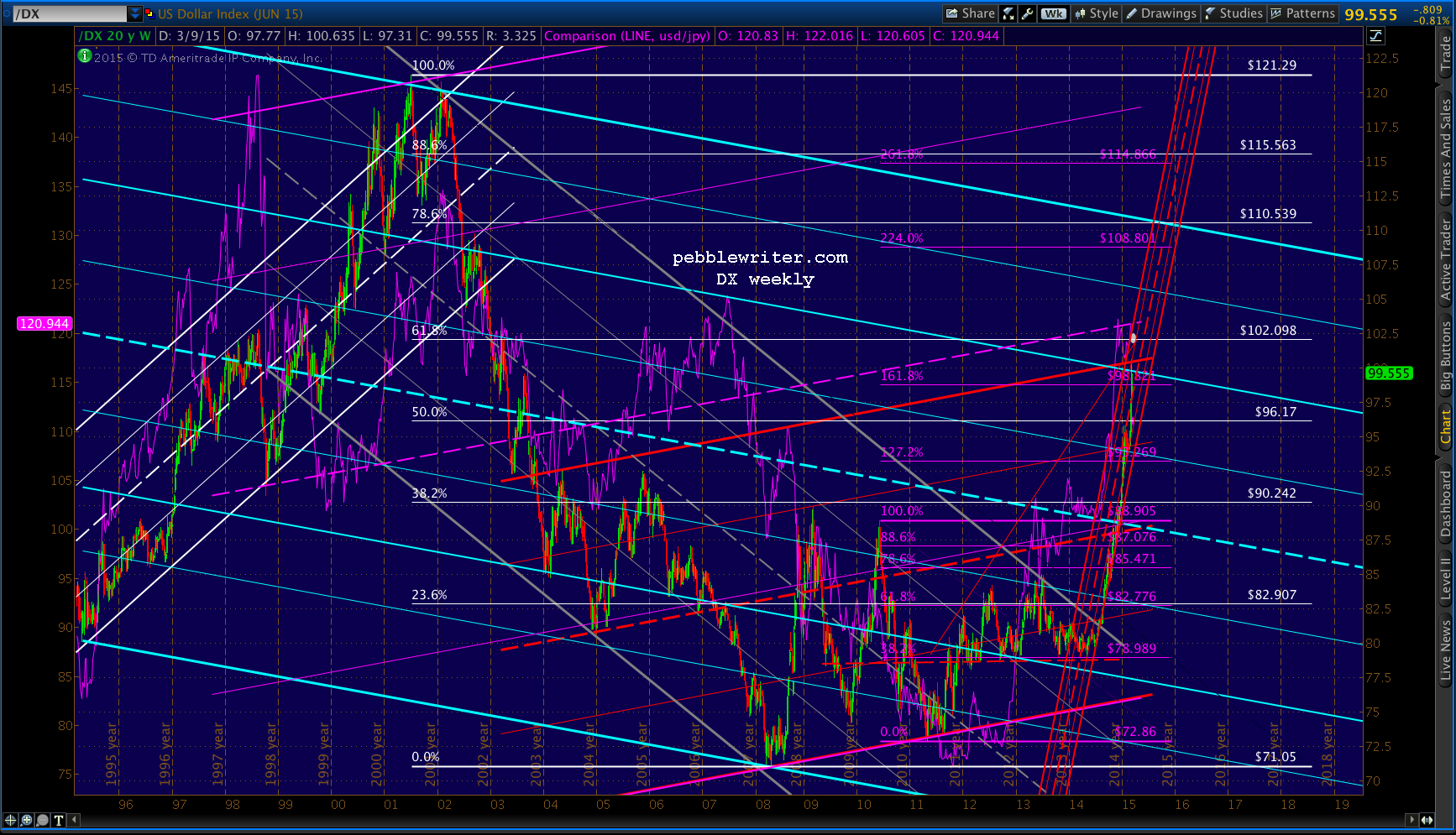1456x835 pixels.
Task: Click the $90.242 Fibonacci level label
Action: [x=1271, y=493]
